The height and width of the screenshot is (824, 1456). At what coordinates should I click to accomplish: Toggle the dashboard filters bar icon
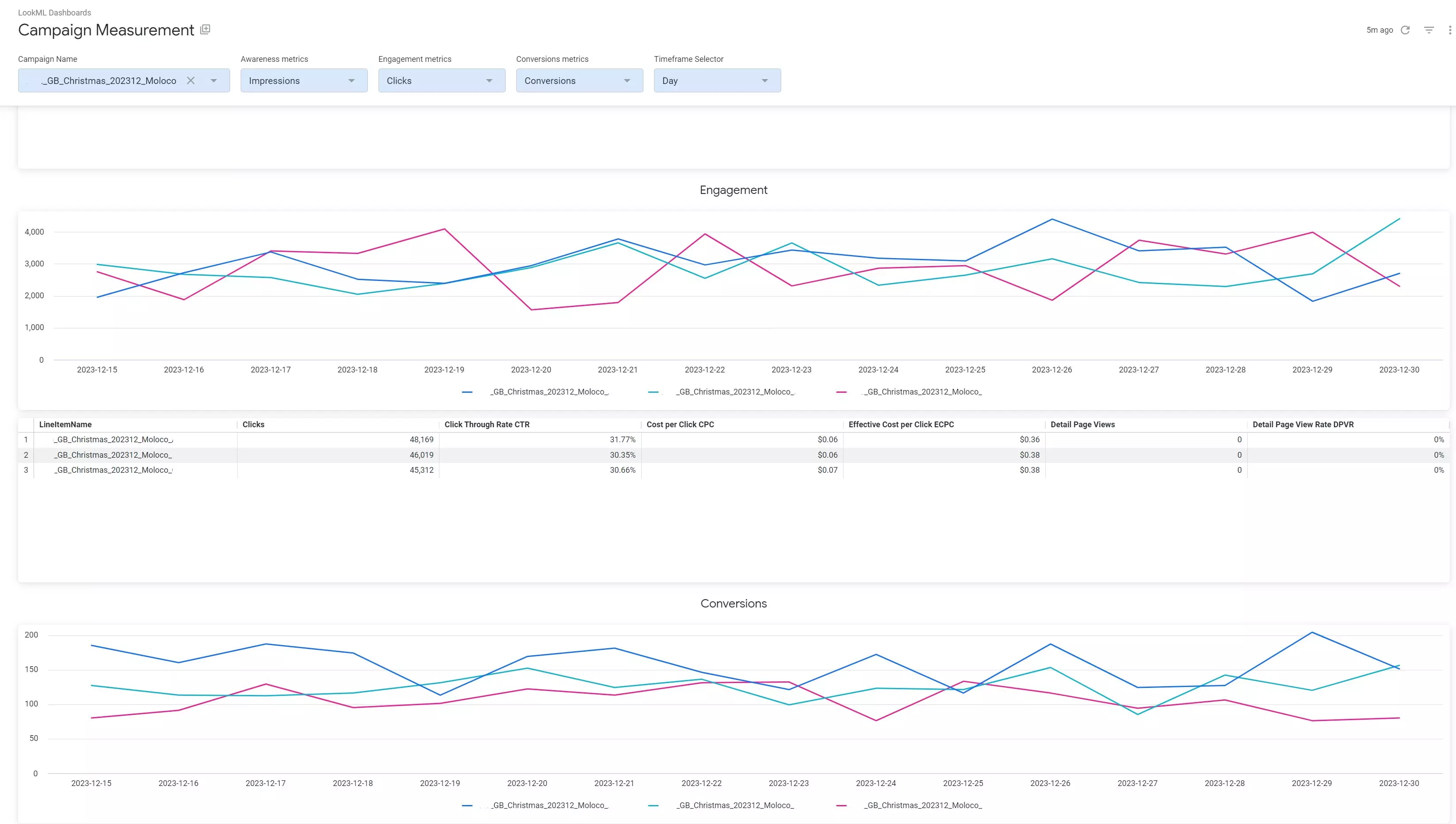tap(1429, 30)
